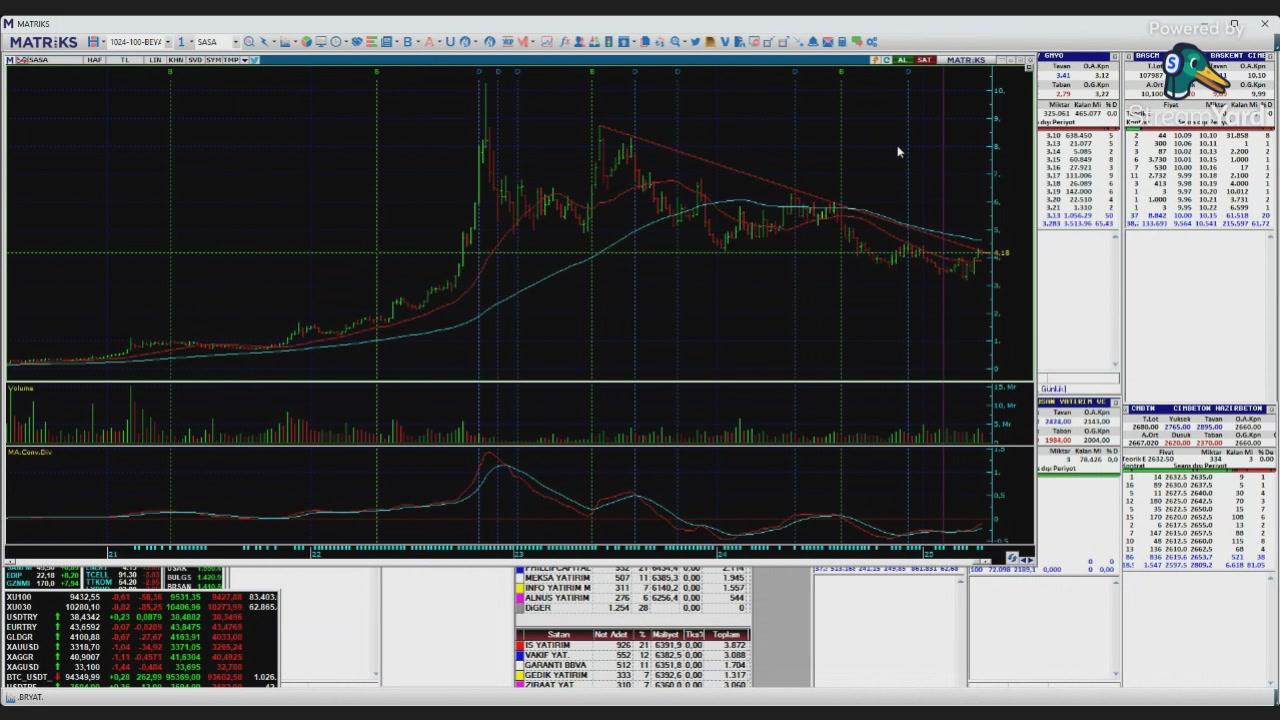Image resolution: width=1280 pixels, height=720 pixels.
Task: Open the alarm bell toolbar icon
Action: [812, 42]
